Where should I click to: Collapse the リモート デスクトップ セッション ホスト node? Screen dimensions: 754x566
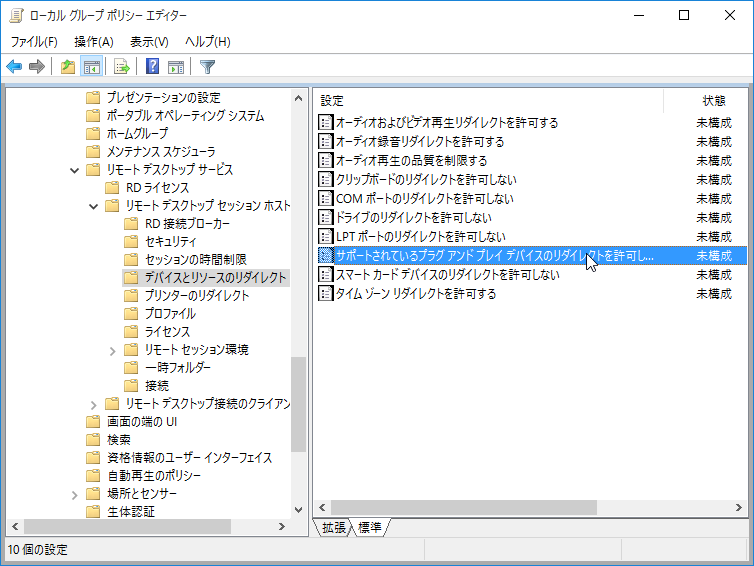click(94, 206)
